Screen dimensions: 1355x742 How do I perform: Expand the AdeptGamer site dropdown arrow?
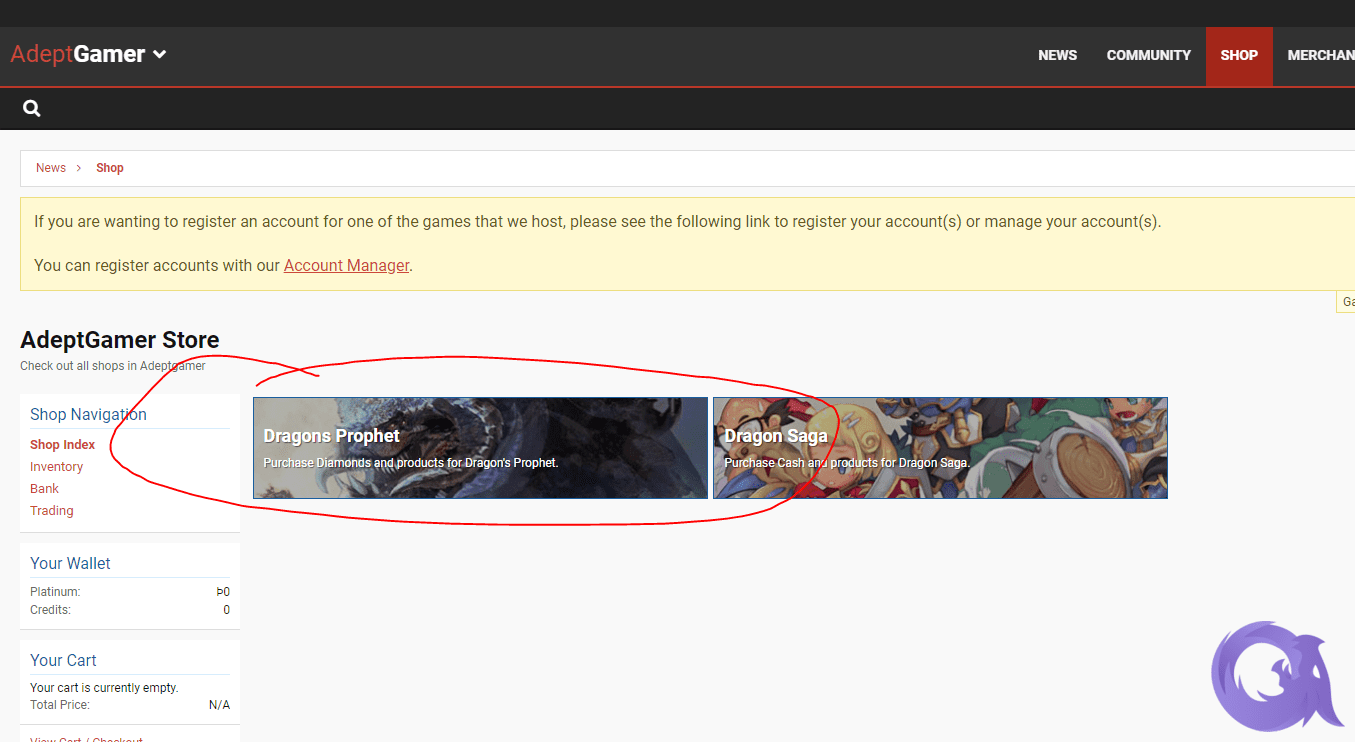point(159,55)
